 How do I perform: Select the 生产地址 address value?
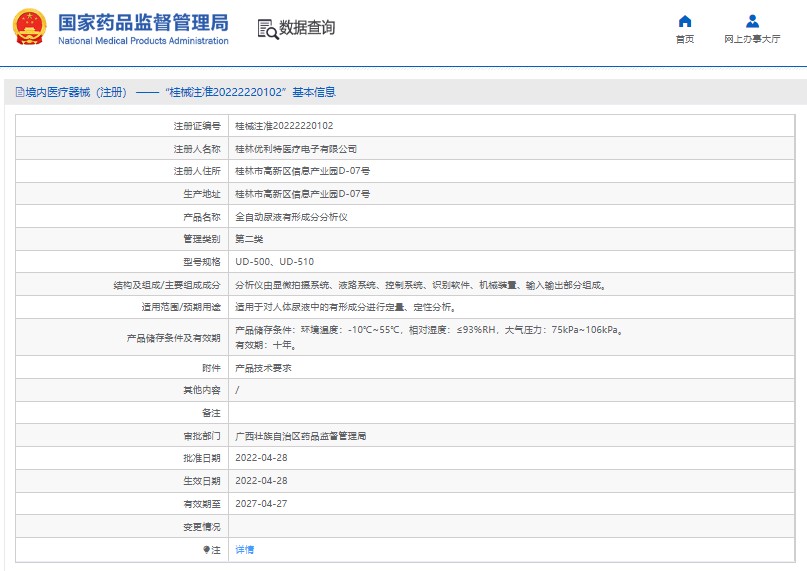[x=302, y=194]
